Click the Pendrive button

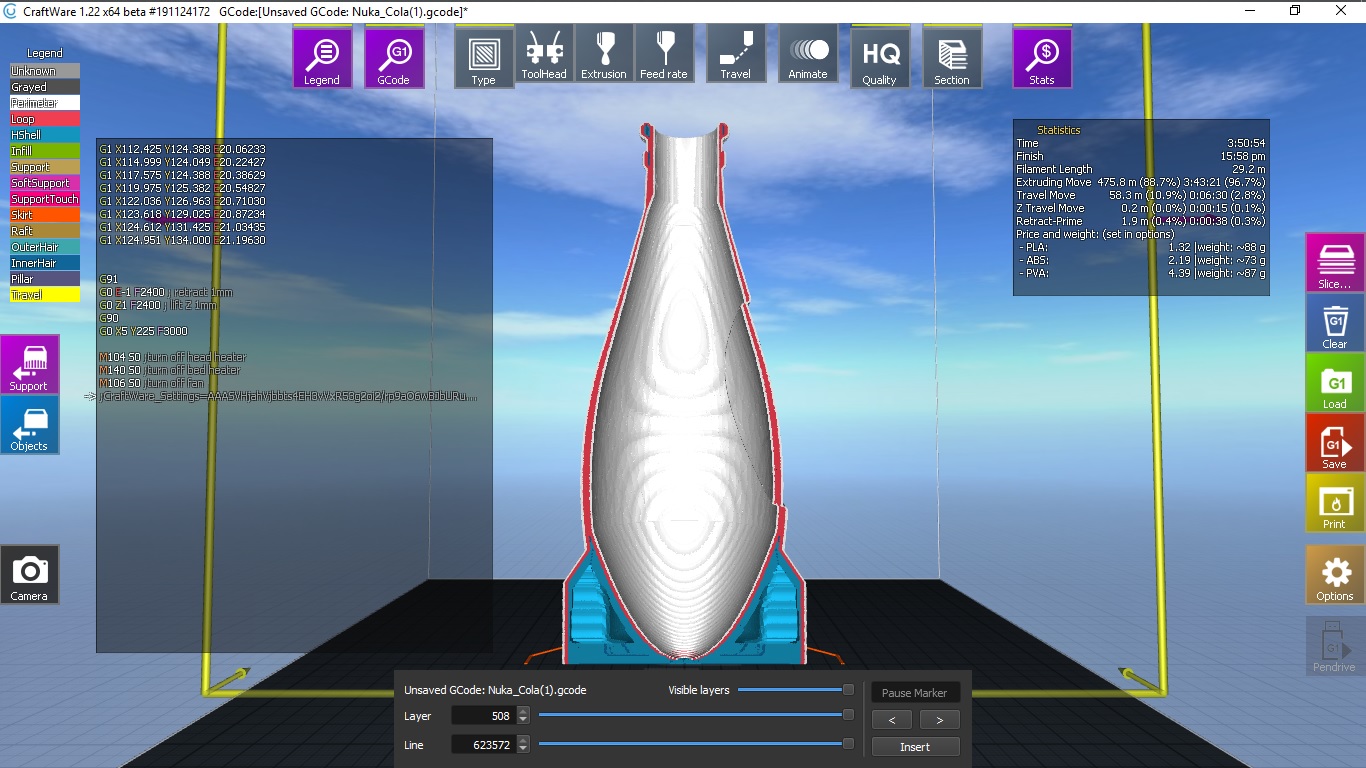[x=1335, y=646]
